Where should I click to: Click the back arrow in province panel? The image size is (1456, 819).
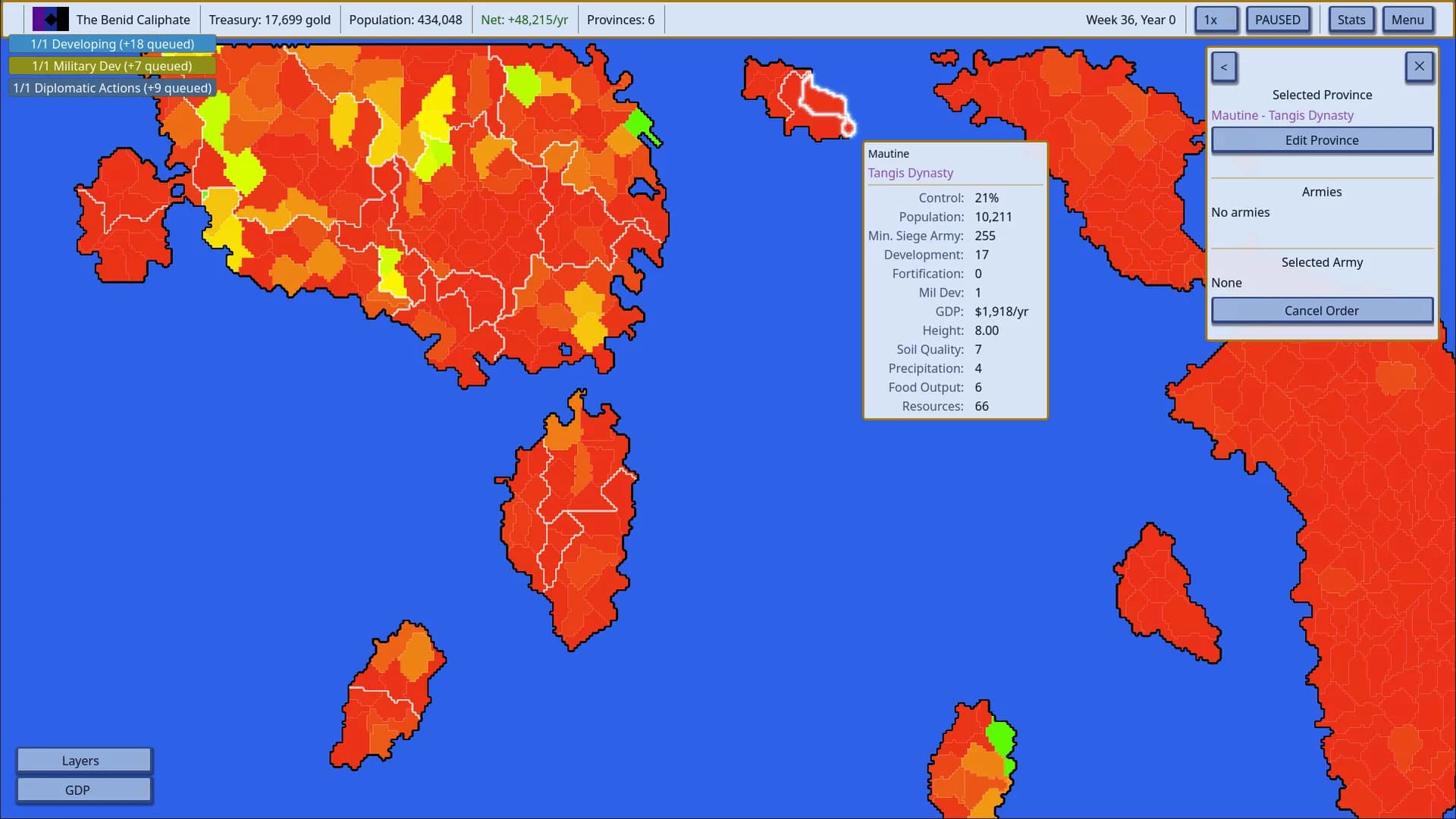pyautogui.click(x=1224, y=67)
